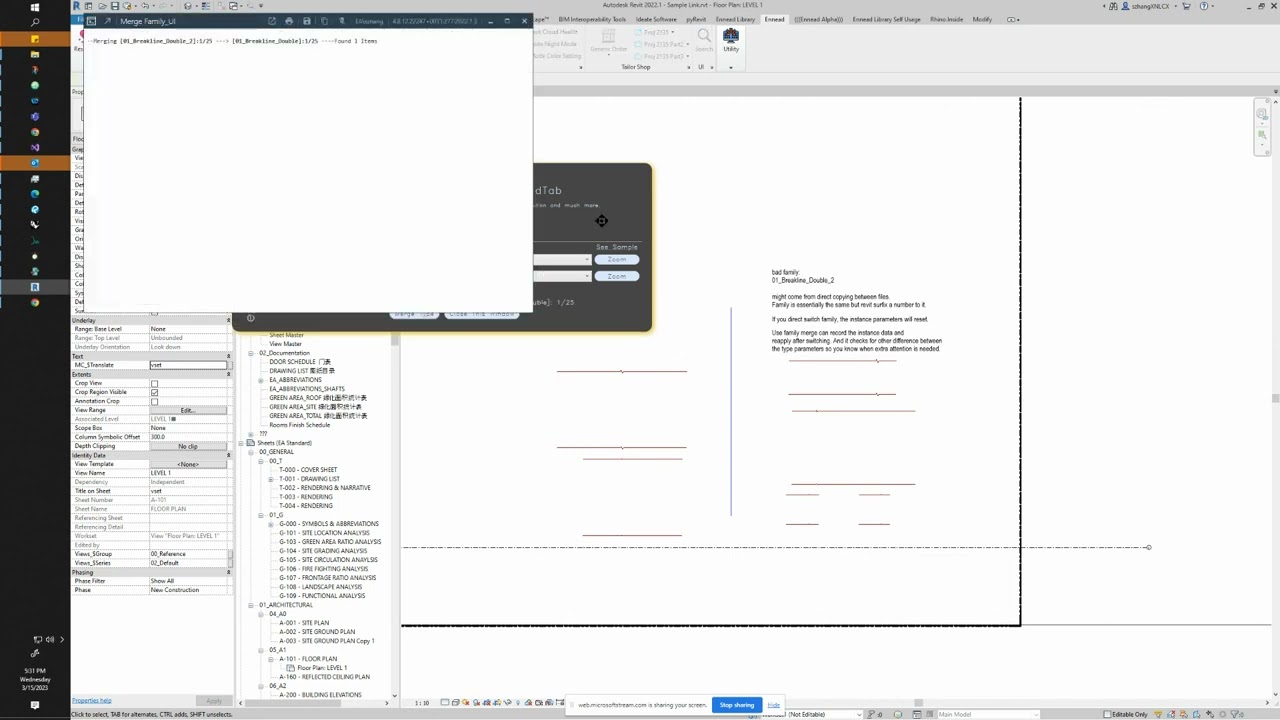The width and height of the screenshot is (1280, 720).
Task: Click the MC_$Translate input field
Action: coord(188,365)
